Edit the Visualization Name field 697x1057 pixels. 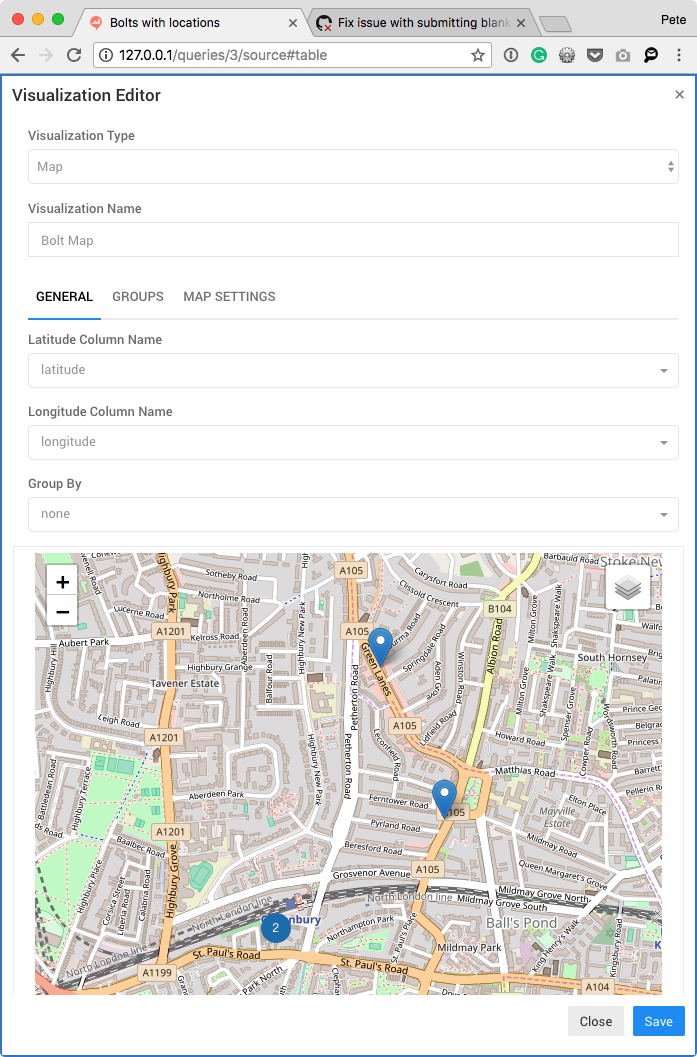[x=353, y=240]
